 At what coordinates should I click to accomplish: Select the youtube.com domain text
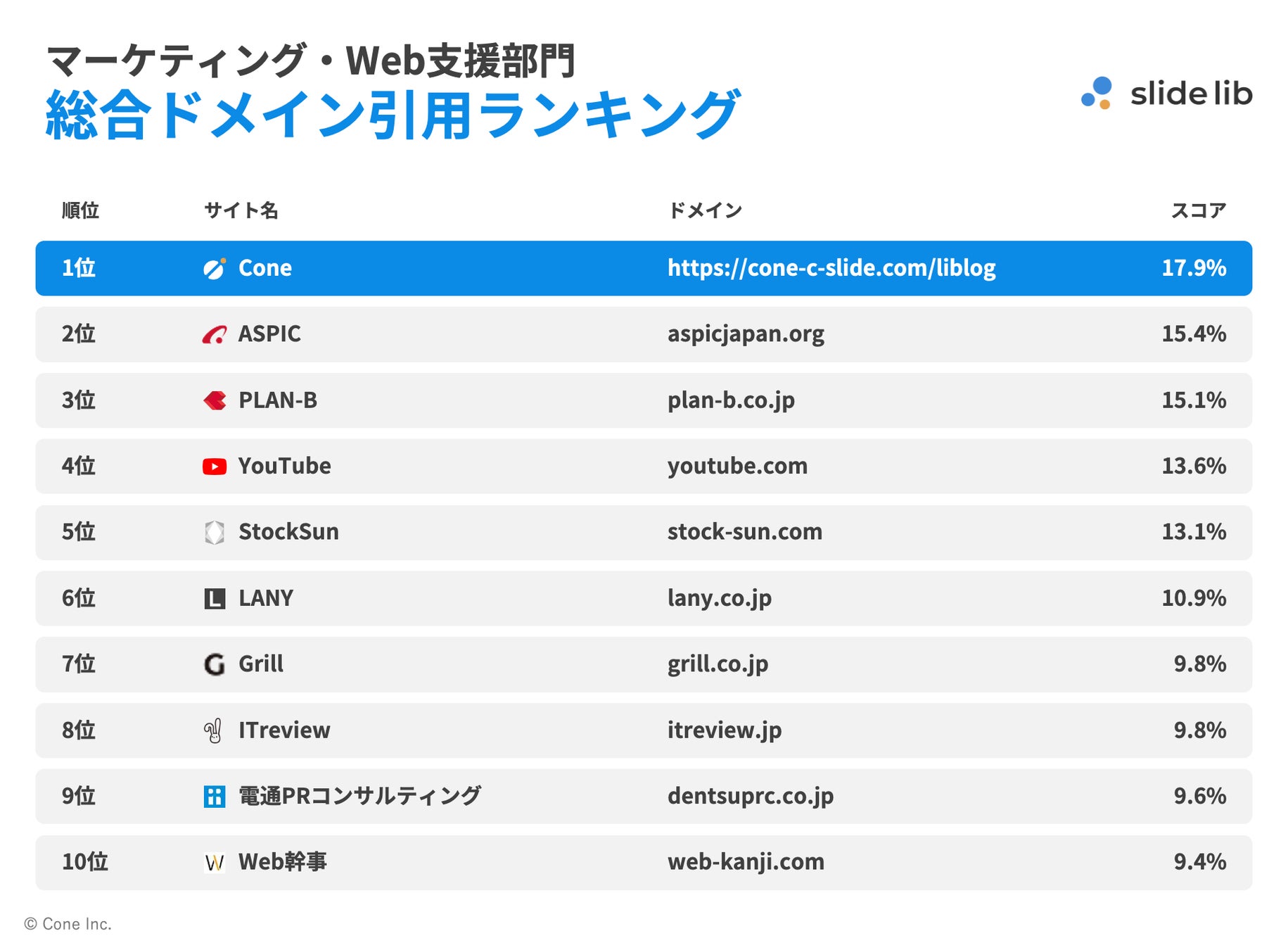(x=737, y=466)
